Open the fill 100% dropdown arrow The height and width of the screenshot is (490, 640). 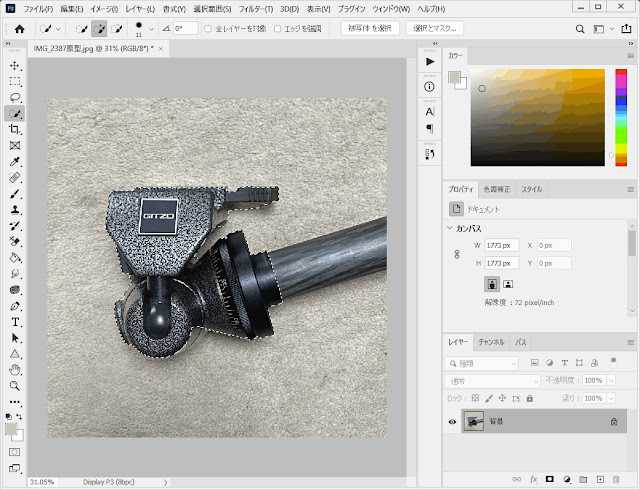tap(611, 398)
